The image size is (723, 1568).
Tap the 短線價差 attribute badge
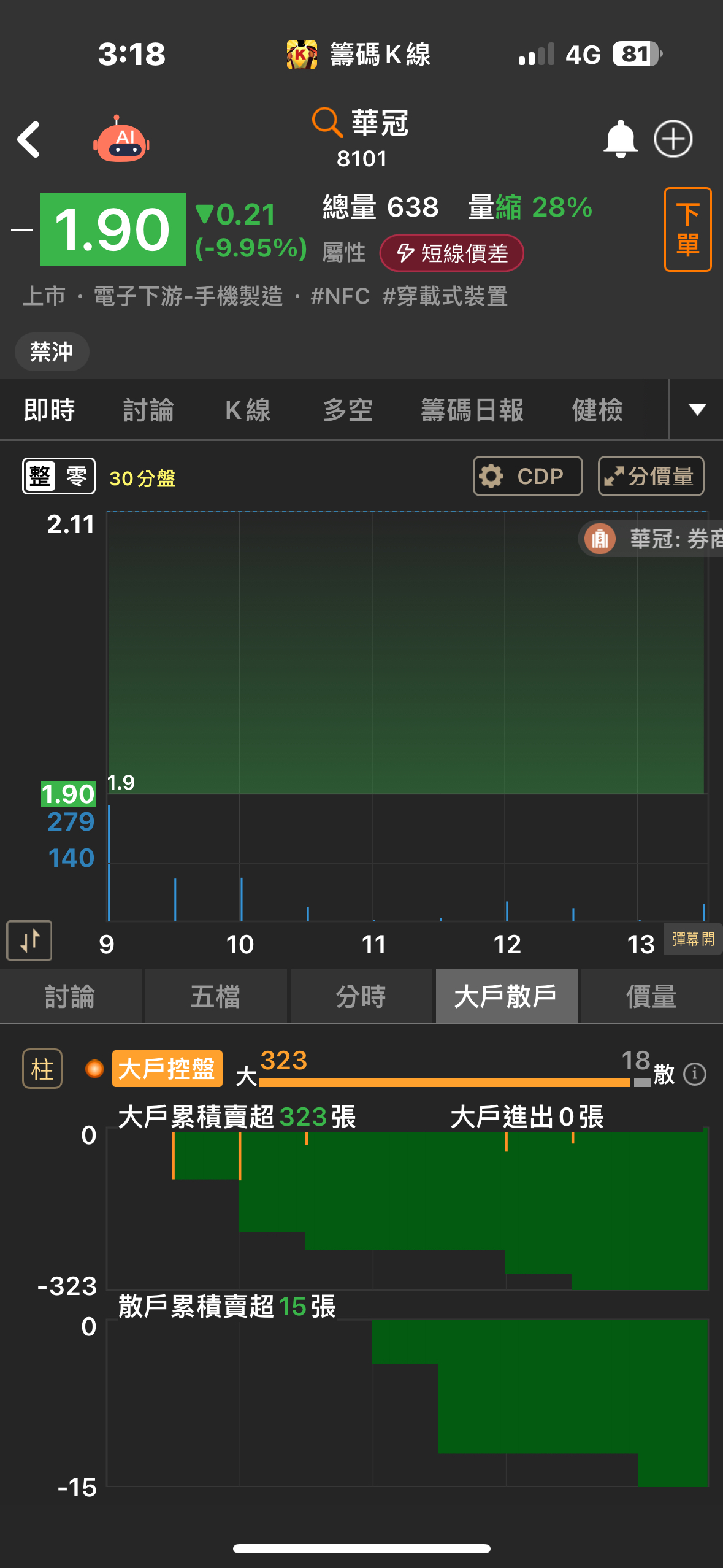point(452,253)
